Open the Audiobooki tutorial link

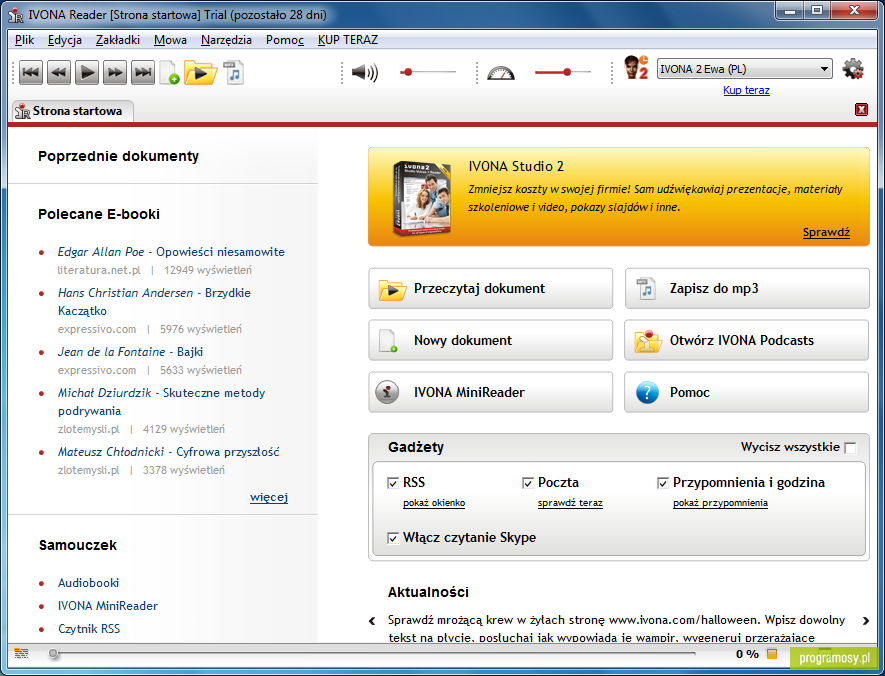tap(88, 583)
